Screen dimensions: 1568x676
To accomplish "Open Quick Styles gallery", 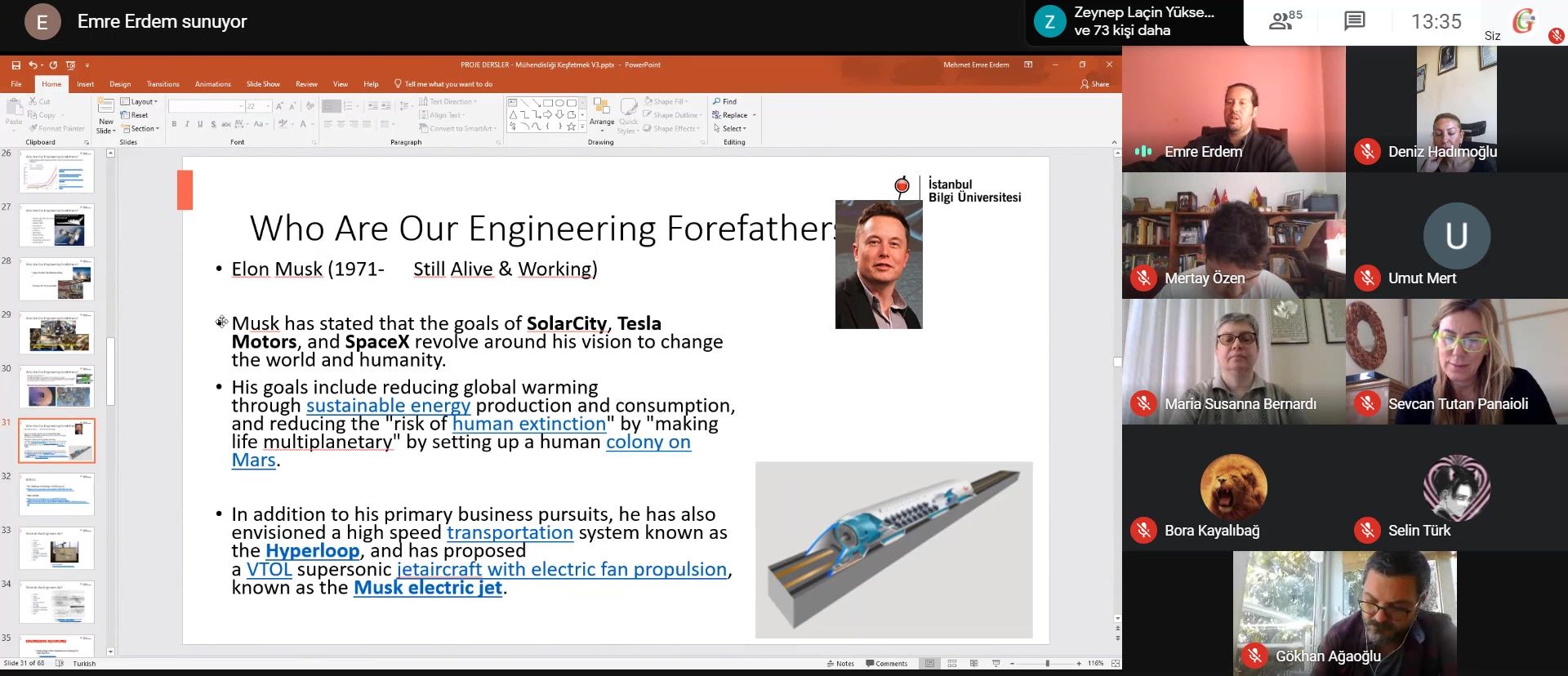I will 627,116.
